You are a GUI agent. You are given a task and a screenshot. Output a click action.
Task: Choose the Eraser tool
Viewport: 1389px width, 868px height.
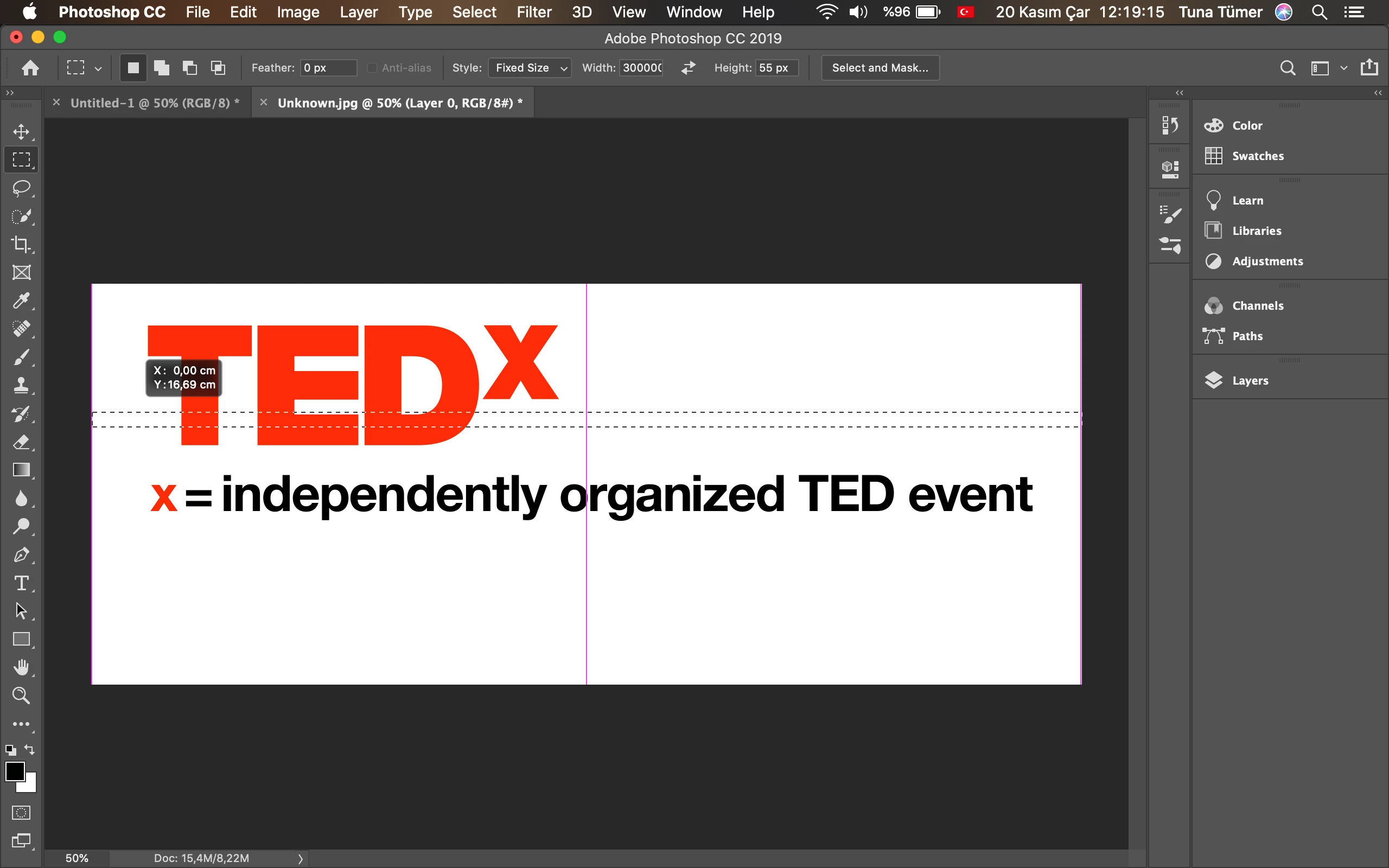[x=21, y=442]
